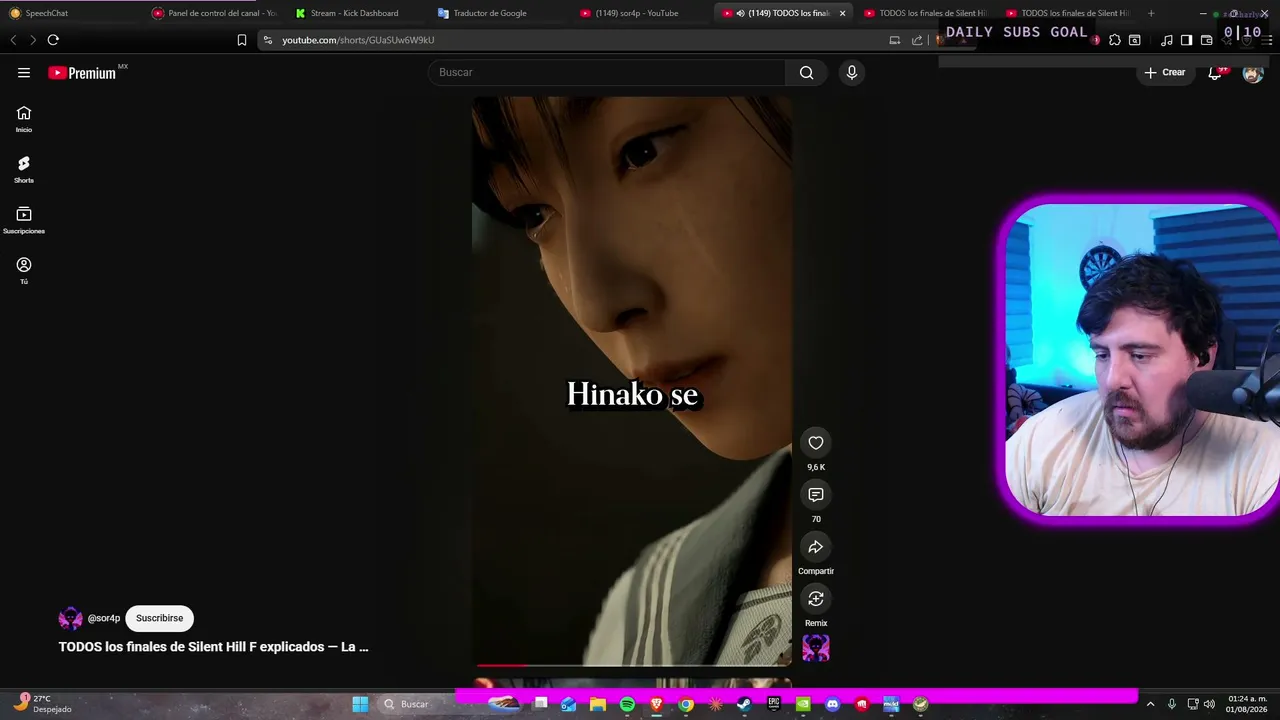Open the account avatar menu

click(x=1253, y=73)
